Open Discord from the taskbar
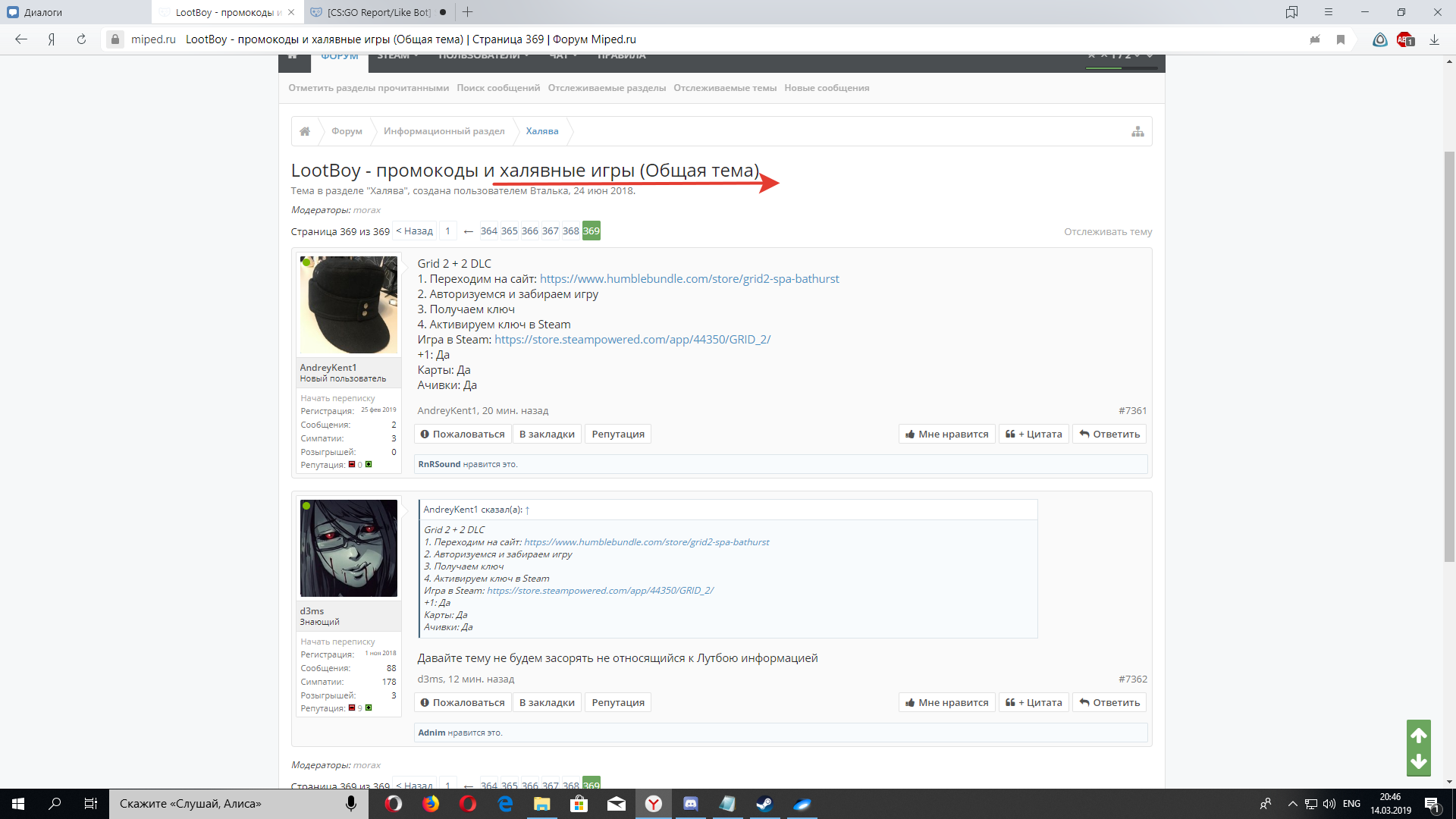This screenshot has height=819, width=1456. click(x=690, y=804)
